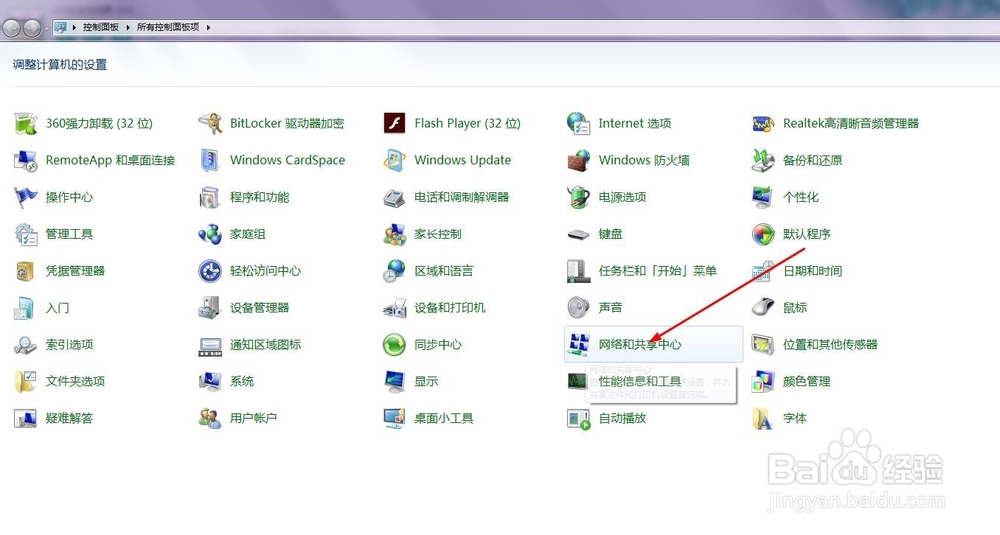Go back with the Back arrow button
1000x535 pixels.
tap(11, 27)
